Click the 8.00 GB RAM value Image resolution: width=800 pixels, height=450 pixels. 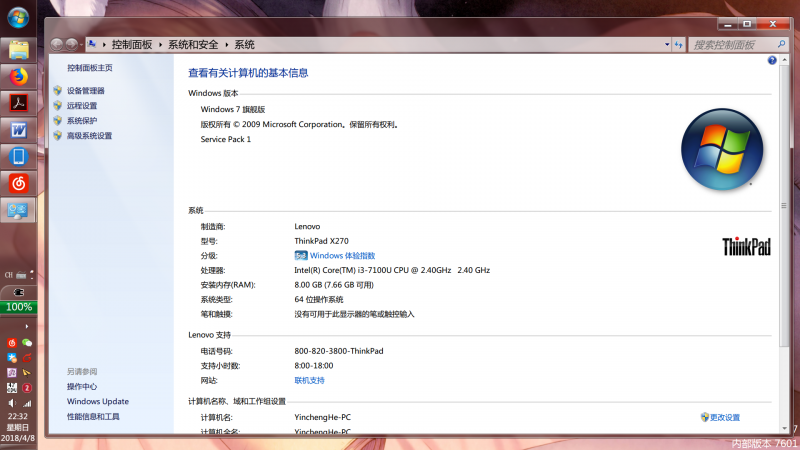[x=334, y=285]
